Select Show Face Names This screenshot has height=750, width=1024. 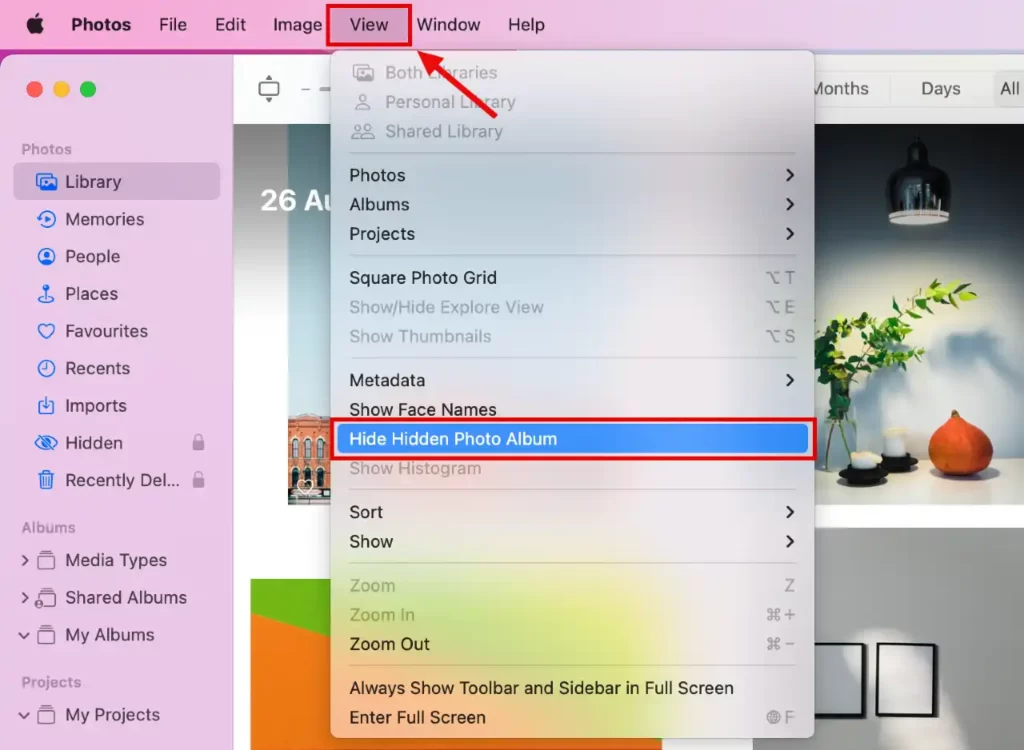coord(572,410)
